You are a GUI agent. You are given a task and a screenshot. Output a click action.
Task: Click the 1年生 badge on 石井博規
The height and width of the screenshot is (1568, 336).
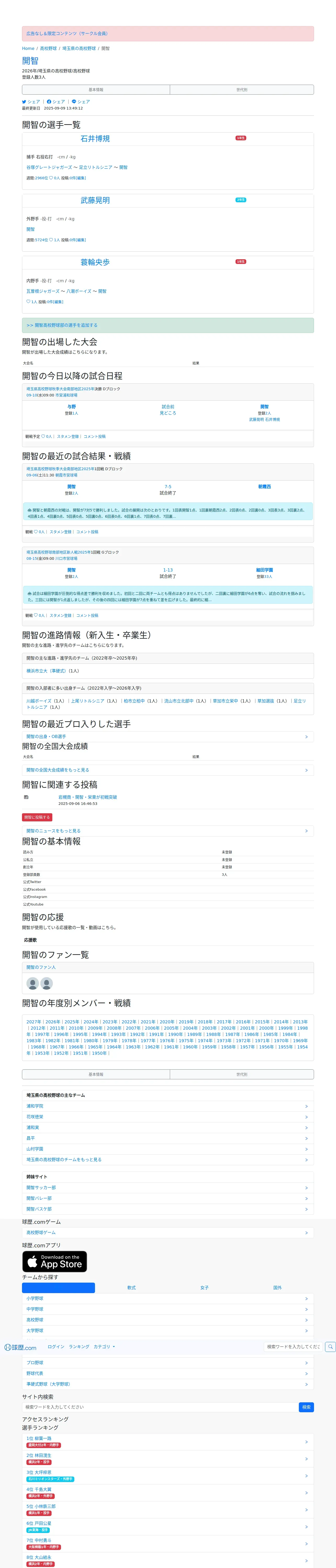[x=241, y=138]
